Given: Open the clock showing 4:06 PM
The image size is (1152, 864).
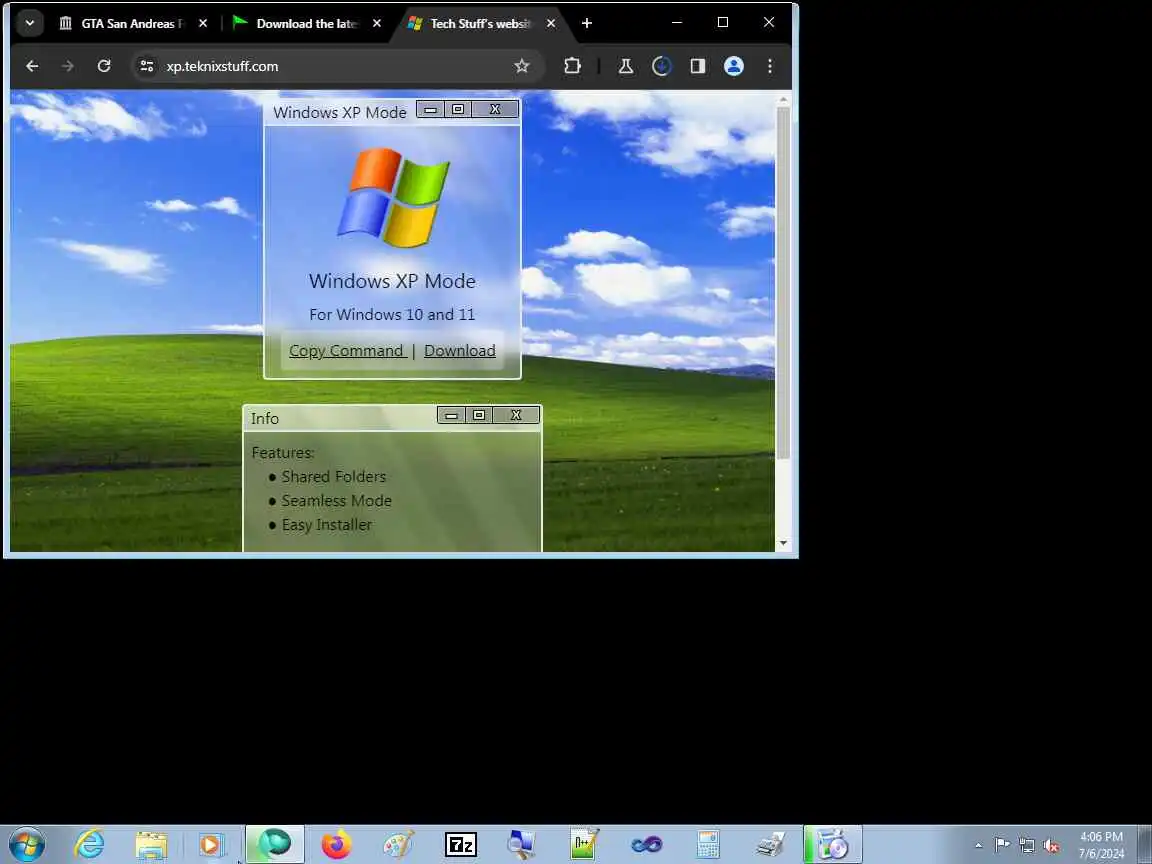Looking at the screenshot, I should [1101, 845].
